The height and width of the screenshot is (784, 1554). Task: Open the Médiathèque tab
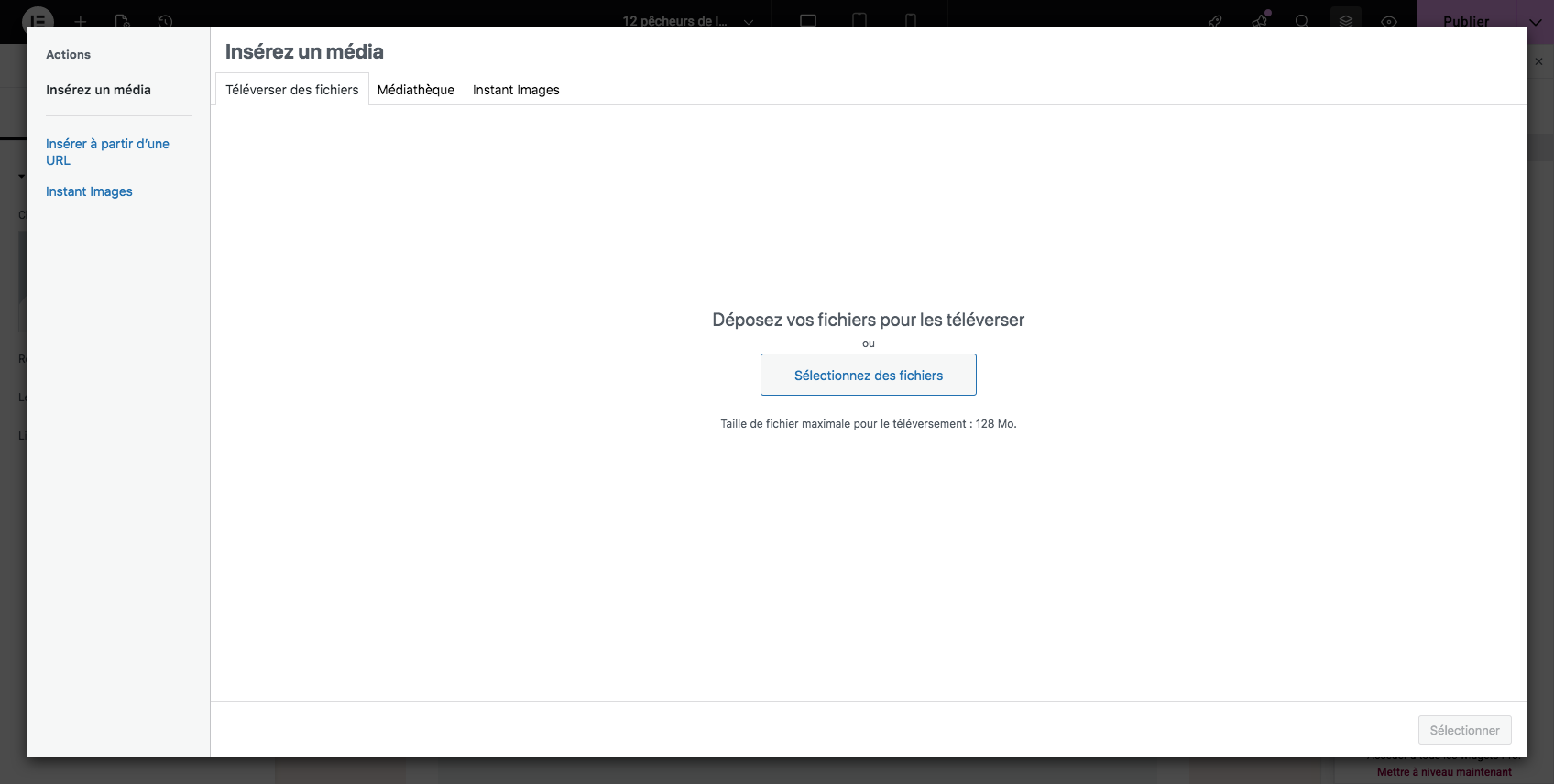(x=415, y=90)
